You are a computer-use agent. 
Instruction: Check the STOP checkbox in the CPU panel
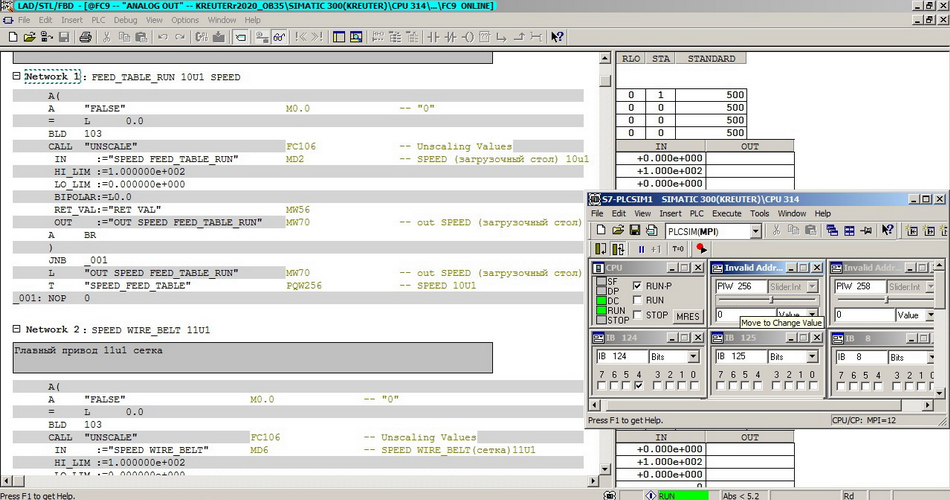tap(637, 315)
